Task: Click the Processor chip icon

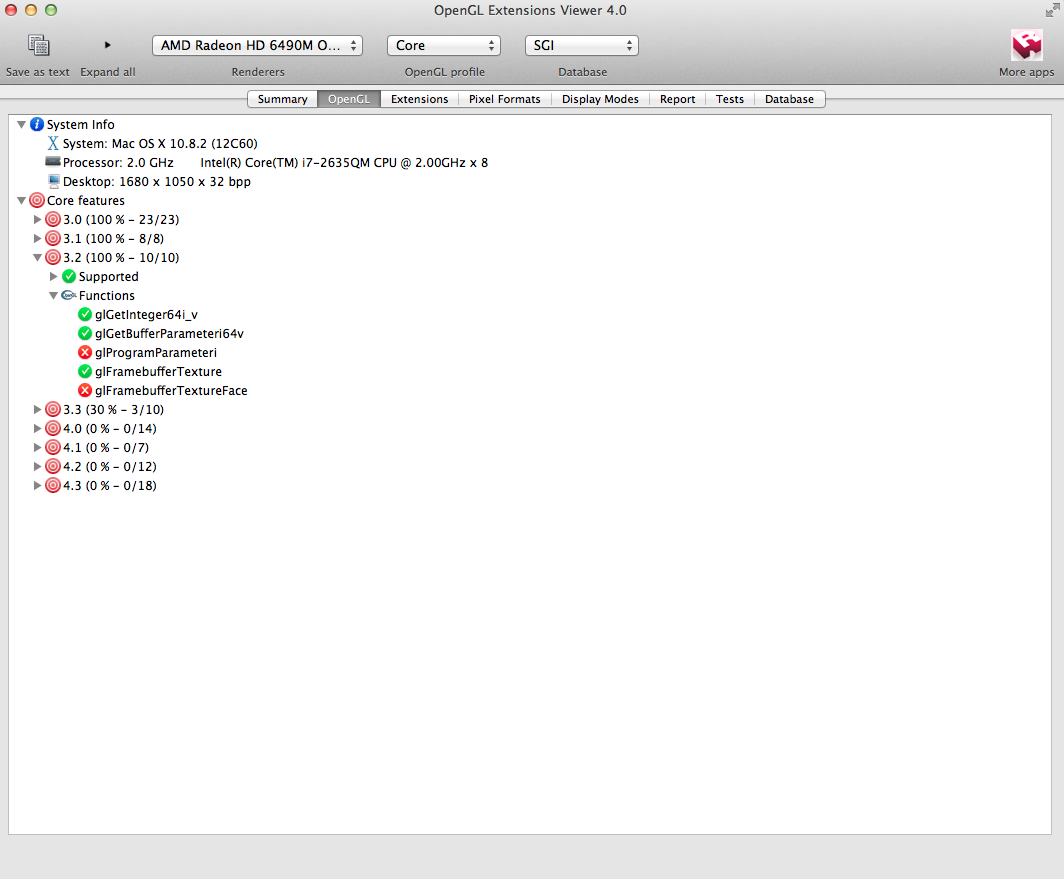Action: [53, 162]
